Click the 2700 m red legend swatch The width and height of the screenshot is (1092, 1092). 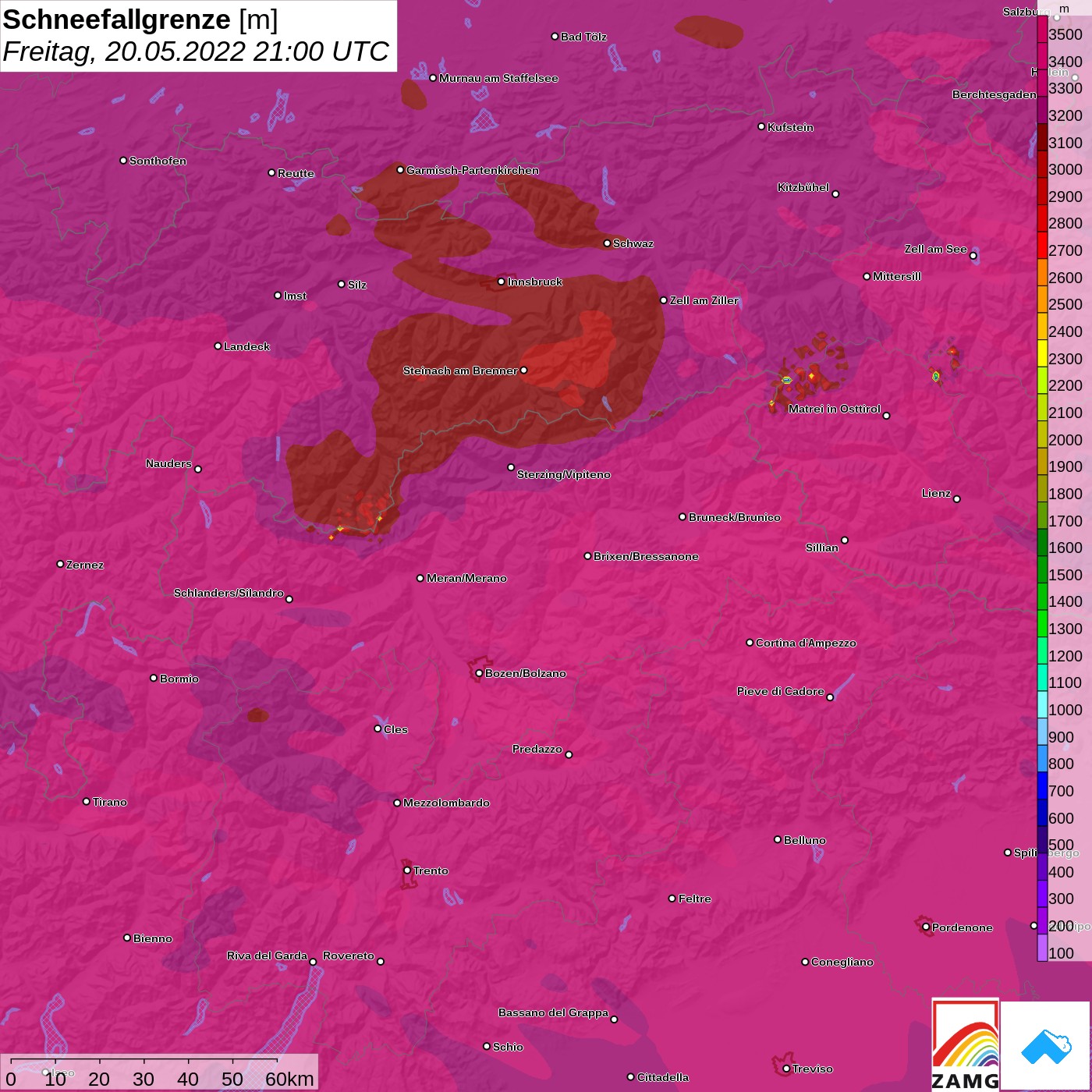(1042, 245)
